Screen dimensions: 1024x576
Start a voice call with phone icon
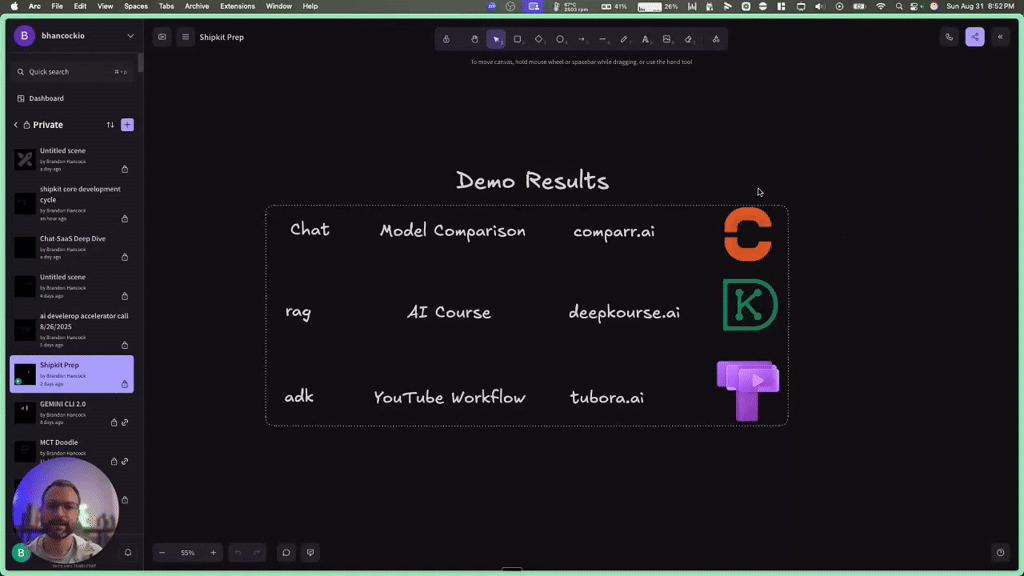coord(949,37)
